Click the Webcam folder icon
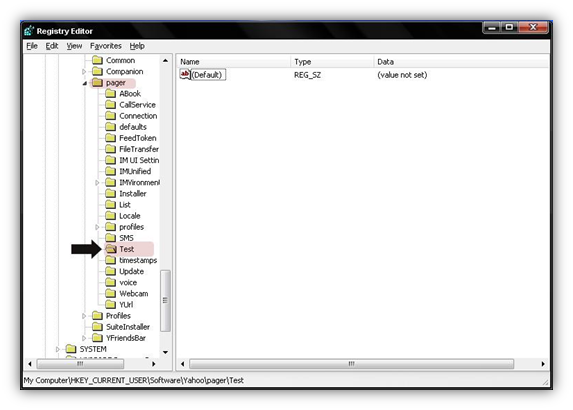 (110, 293)
